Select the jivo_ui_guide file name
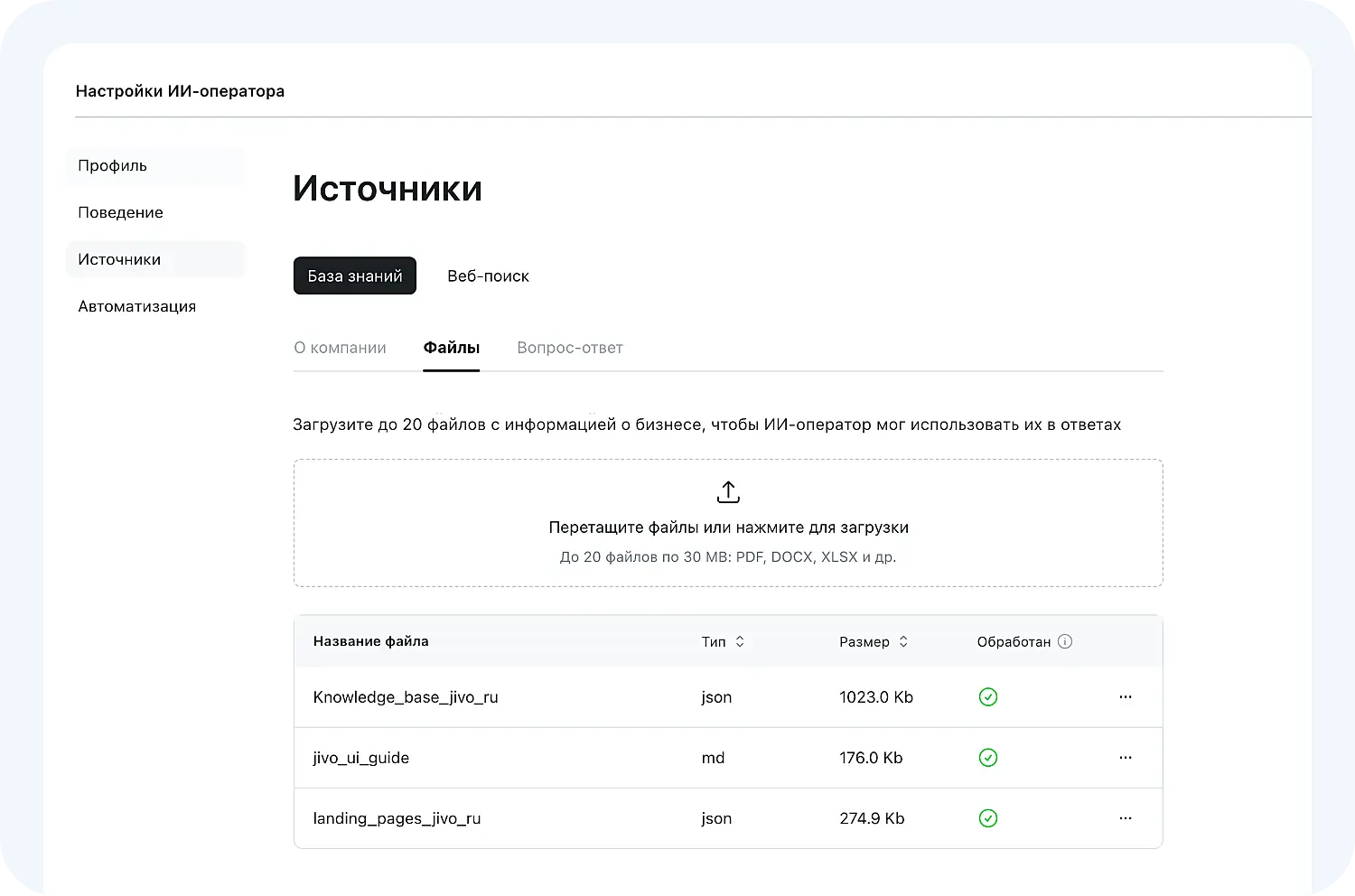Viewport: 1355px width, 896px height. pos(361,758)
